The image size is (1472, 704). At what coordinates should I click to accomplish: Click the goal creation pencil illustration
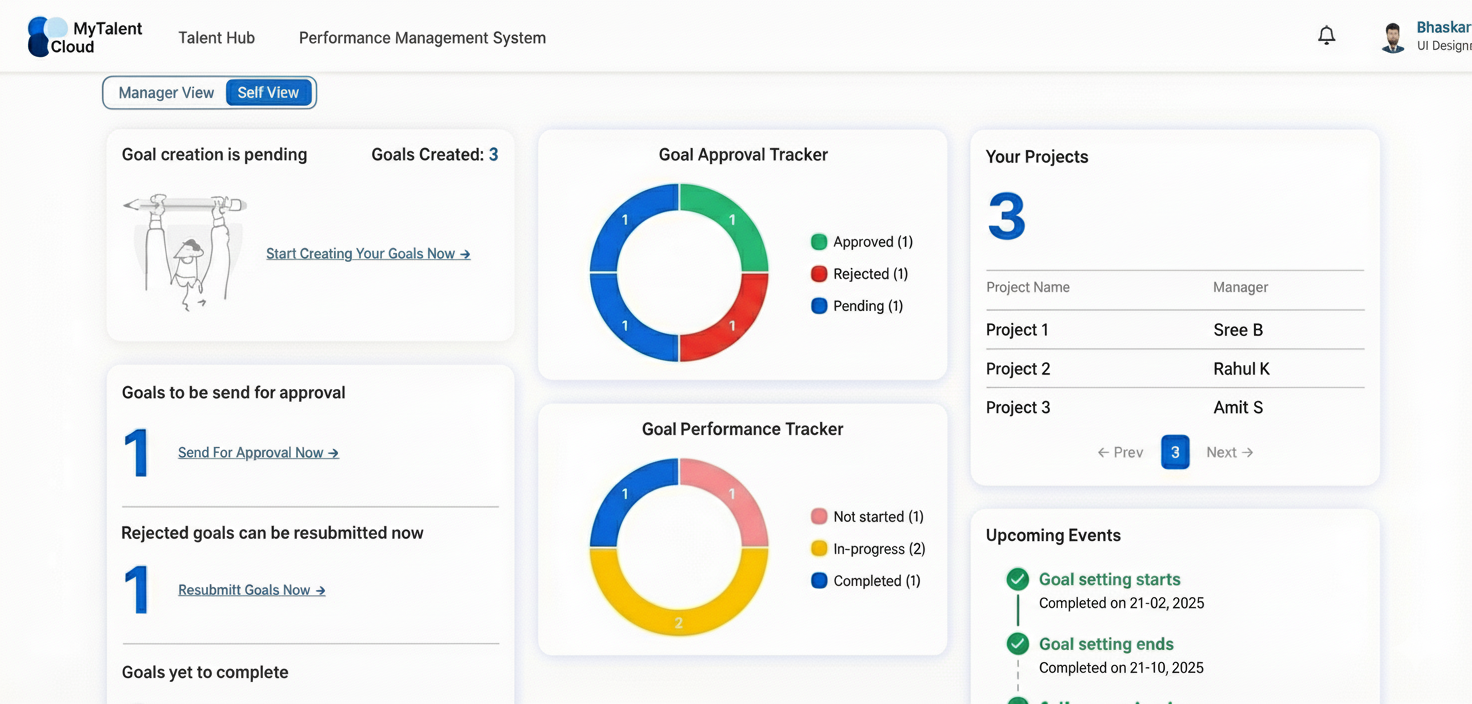pyautogui.click(x=186, y=251)
